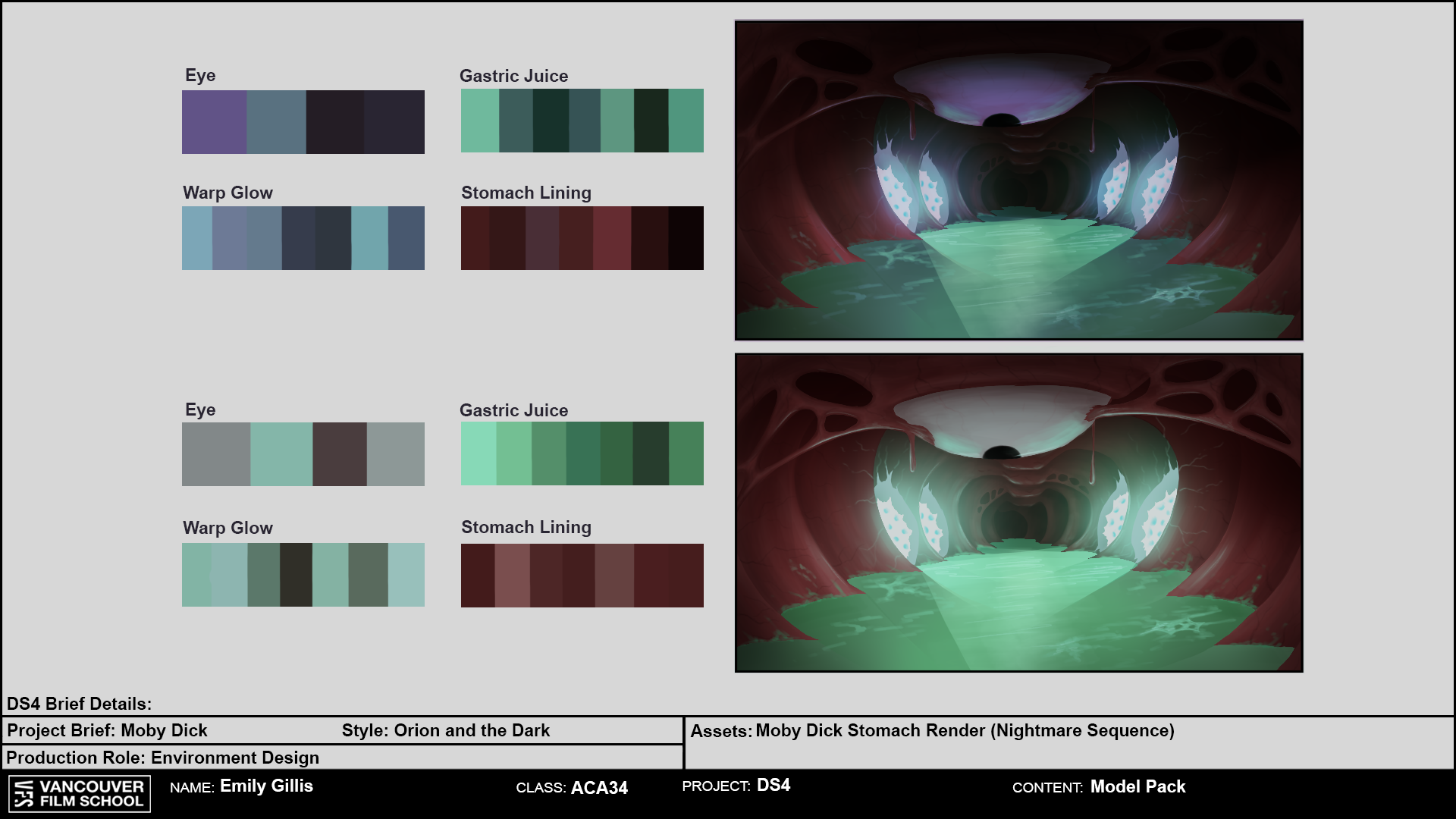Screen dimensions: 1456x819
Task: Select the first light blue swatch in top Warp Glow
Action: tap(196, 238)
